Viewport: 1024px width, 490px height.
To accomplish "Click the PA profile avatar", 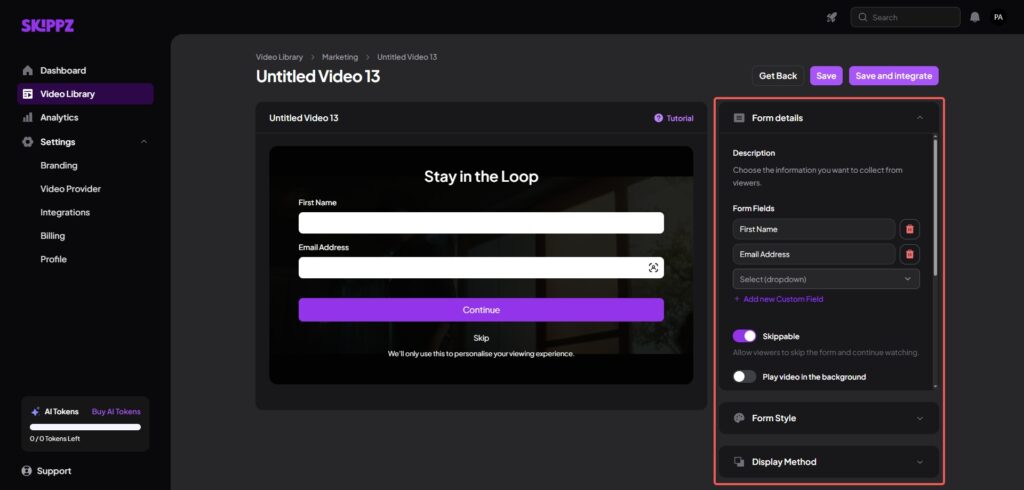I will click(998, 17).
